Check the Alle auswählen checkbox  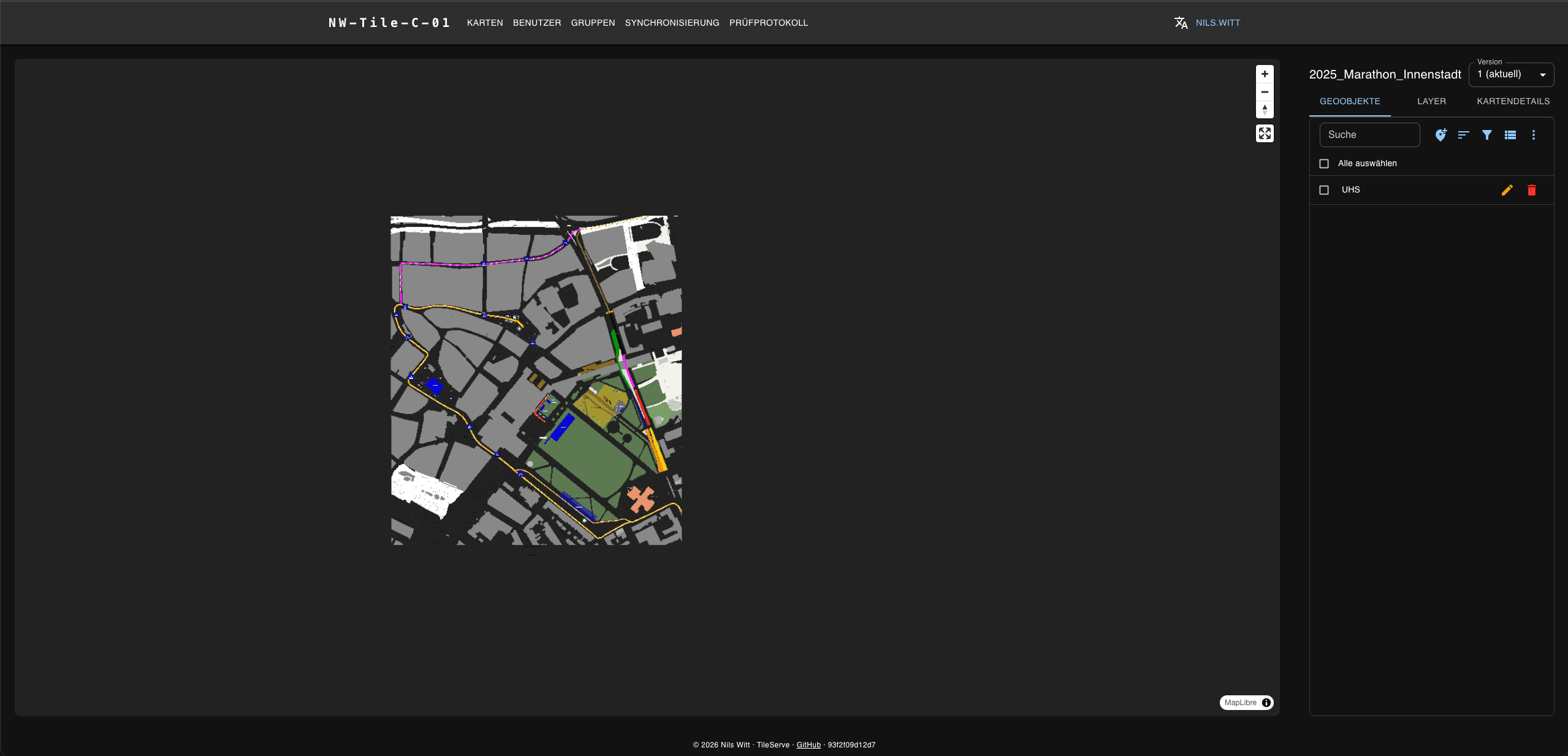(1324, 164)
